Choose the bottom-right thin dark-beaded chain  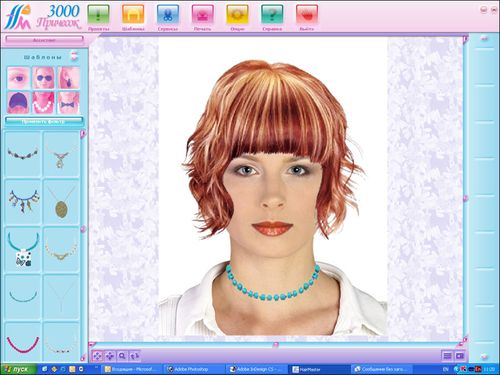(61, 342)
